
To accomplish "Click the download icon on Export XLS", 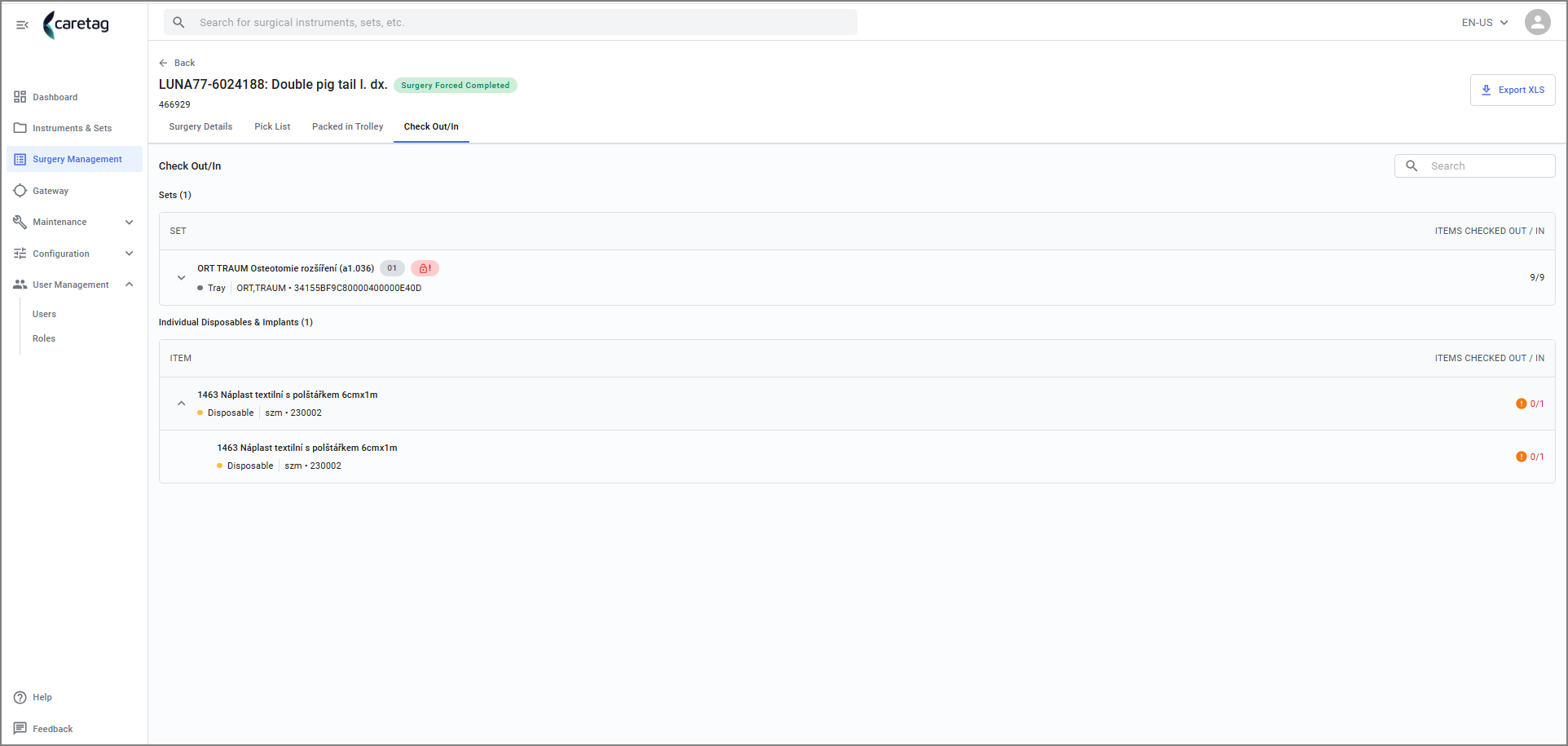I will [x=1486, y=90].
